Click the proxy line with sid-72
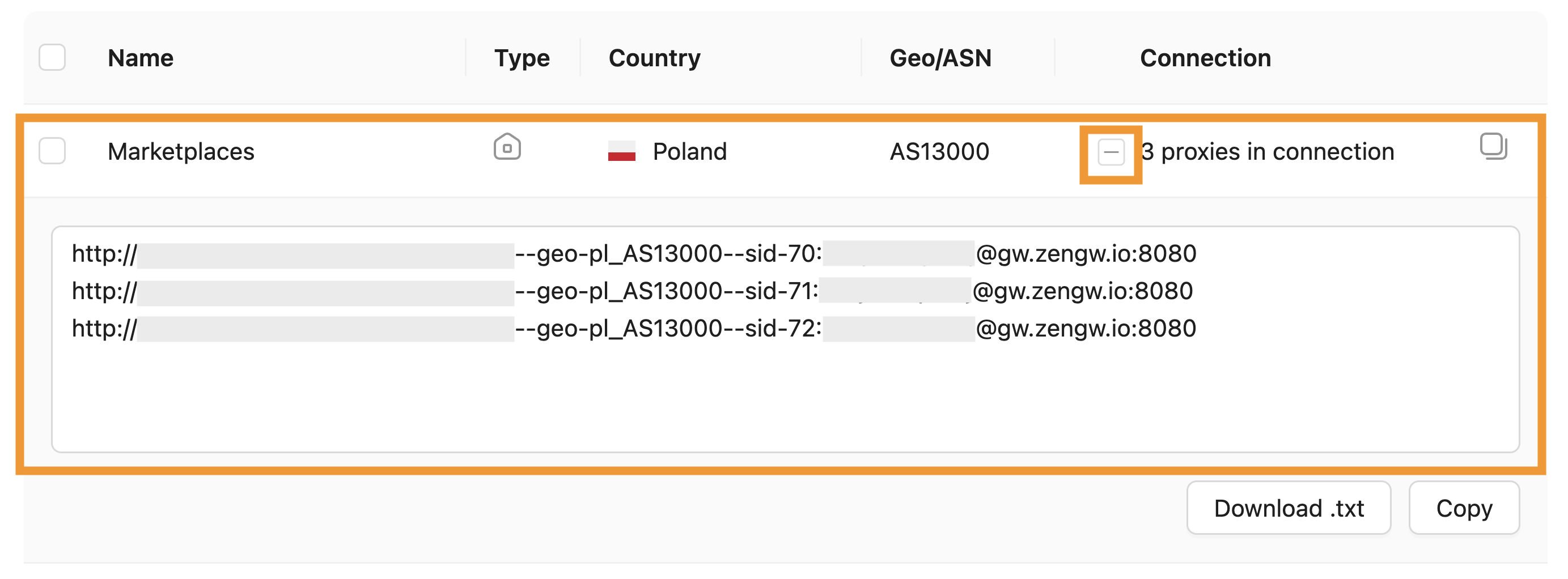 (633, 329)
